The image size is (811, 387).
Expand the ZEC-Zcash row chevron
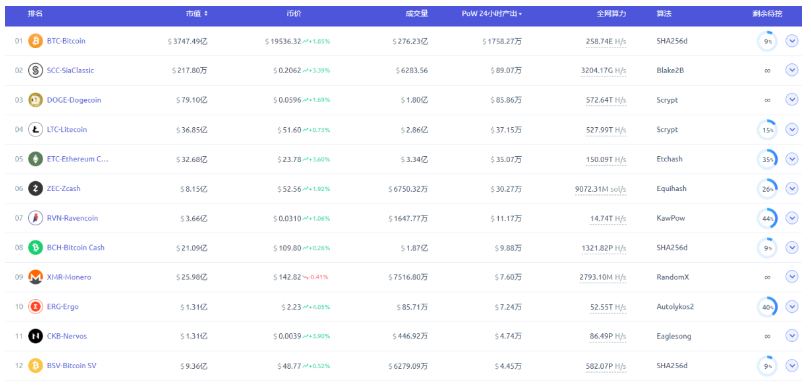point(791,188)
